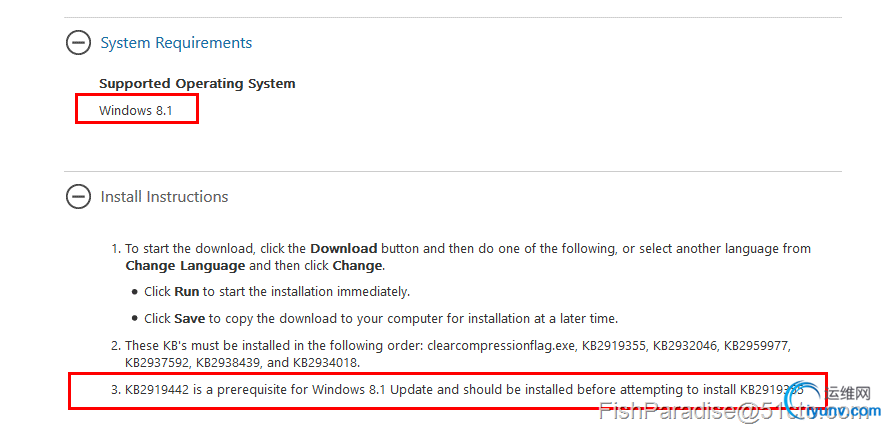Click the bold Save word in the instructions

(188, 318)
